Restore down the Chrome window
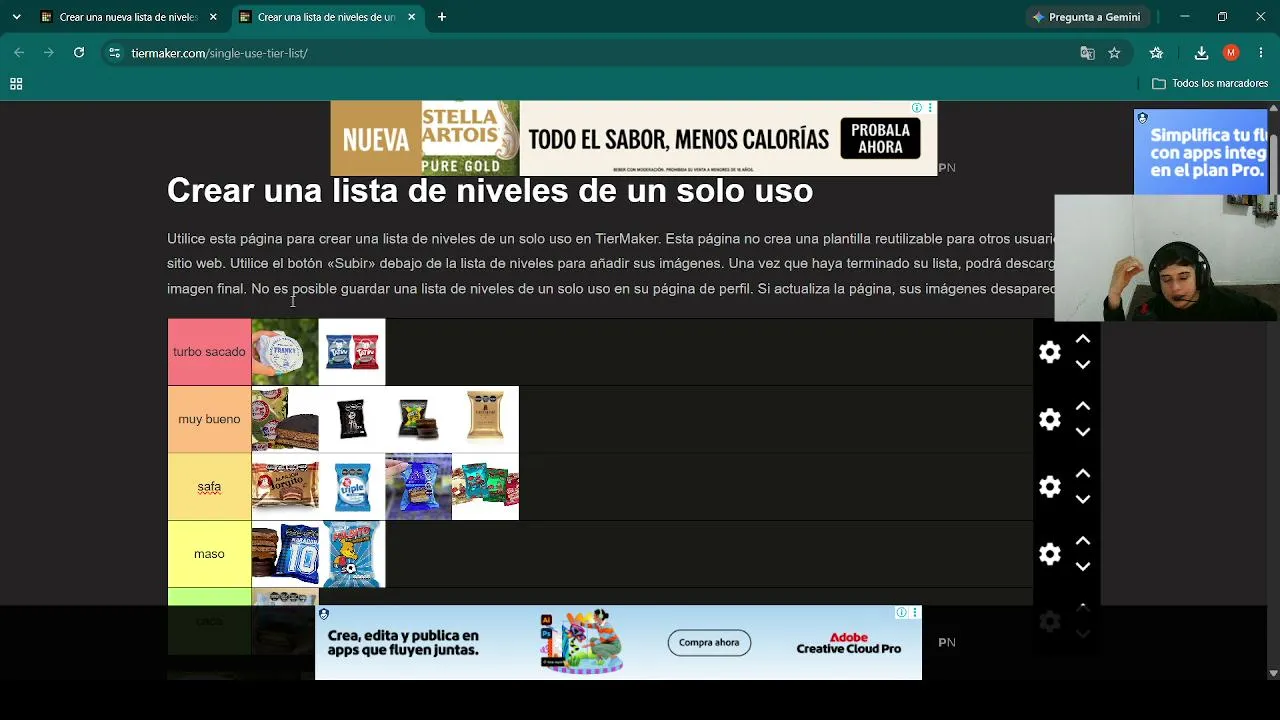The image size is (1280, 720). point(1222,17)
